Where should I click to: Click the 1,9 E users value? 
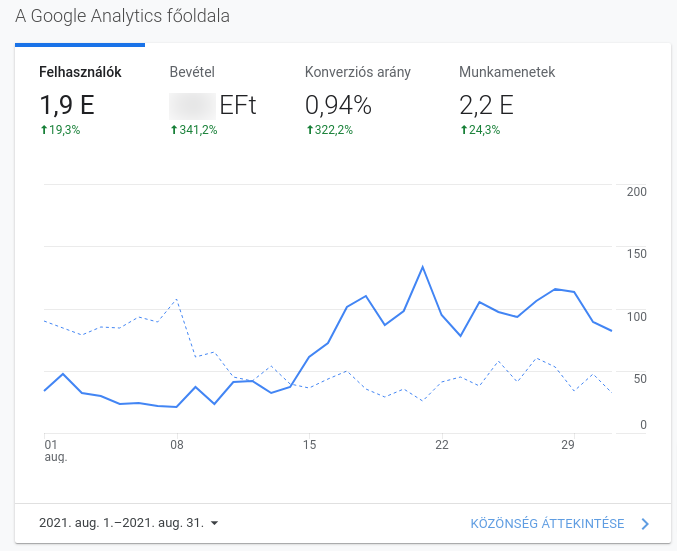[x=67, y=105]
